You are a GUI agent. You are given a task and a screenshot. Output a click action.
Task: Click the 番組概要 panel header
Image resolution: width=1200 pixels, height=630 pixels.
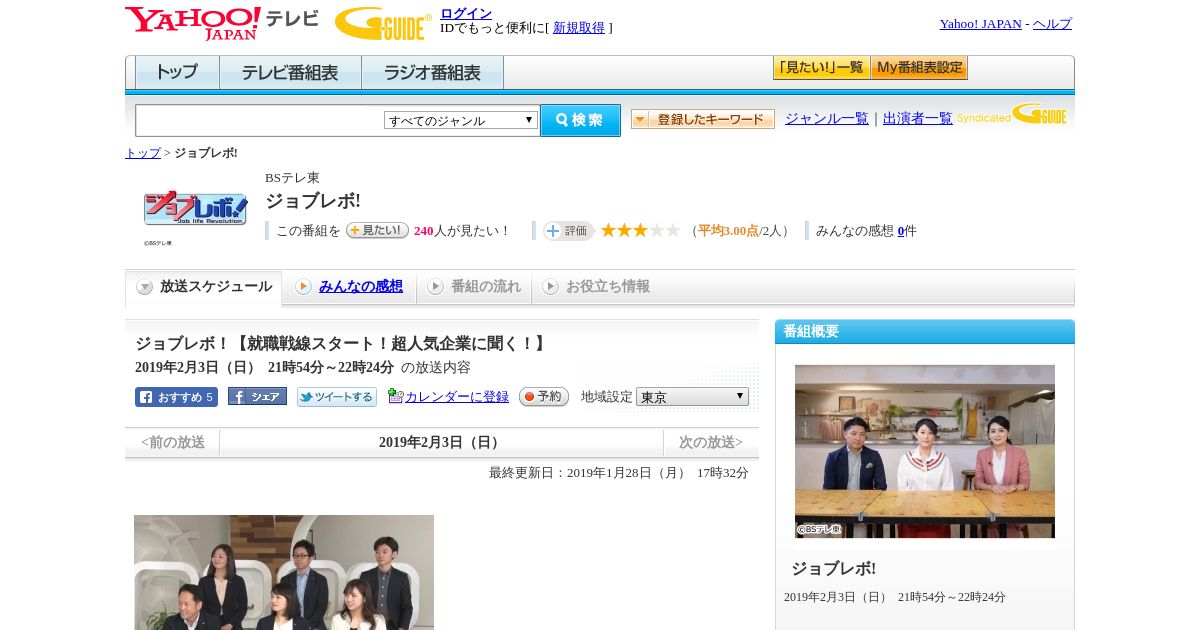tap(925, 332)
